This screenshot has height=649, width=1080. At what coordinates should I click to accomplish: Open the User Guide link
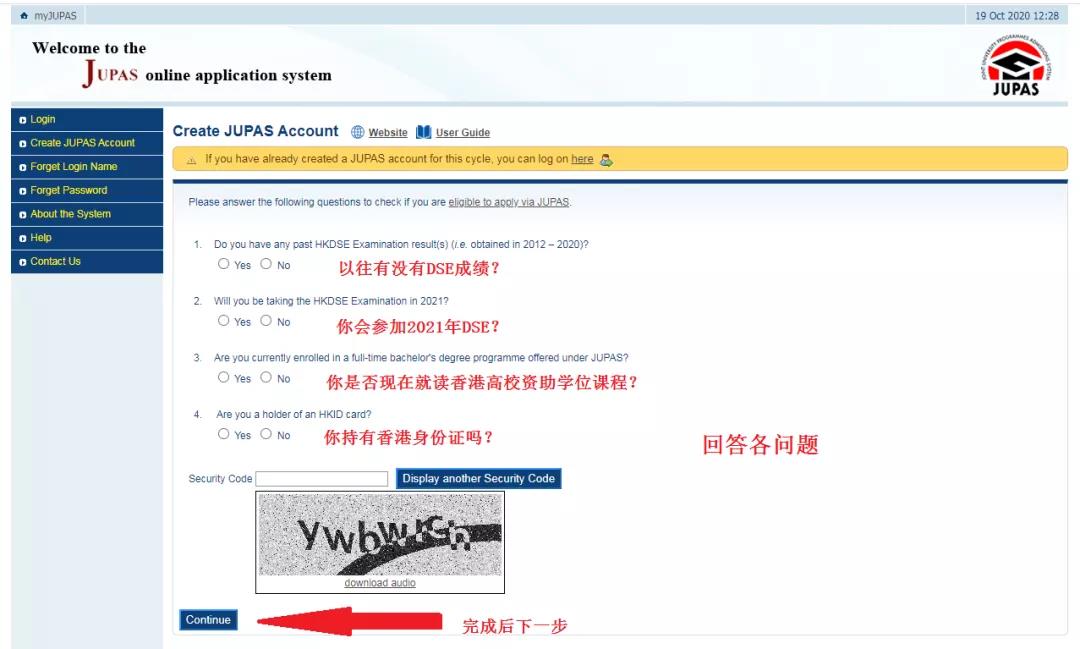tap(463, 132)
